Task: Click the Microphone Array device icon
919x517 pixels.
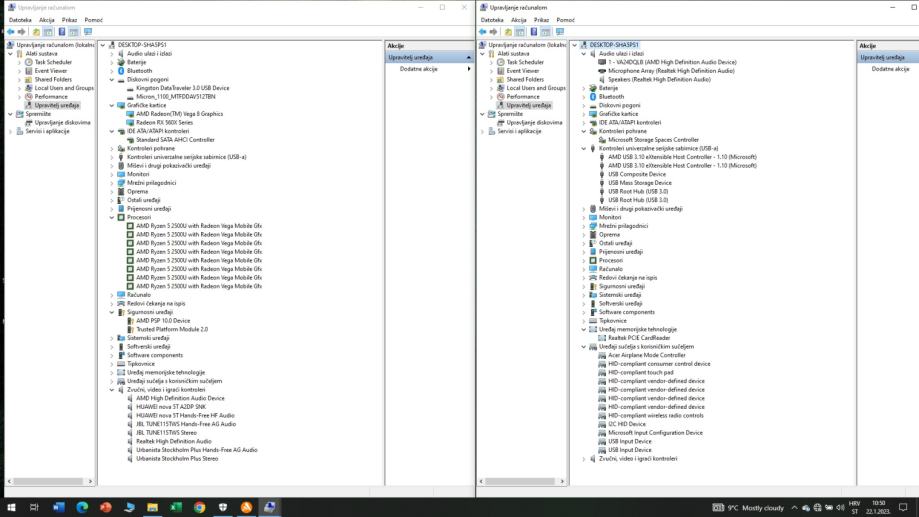Action: click(x=602, y=71)
